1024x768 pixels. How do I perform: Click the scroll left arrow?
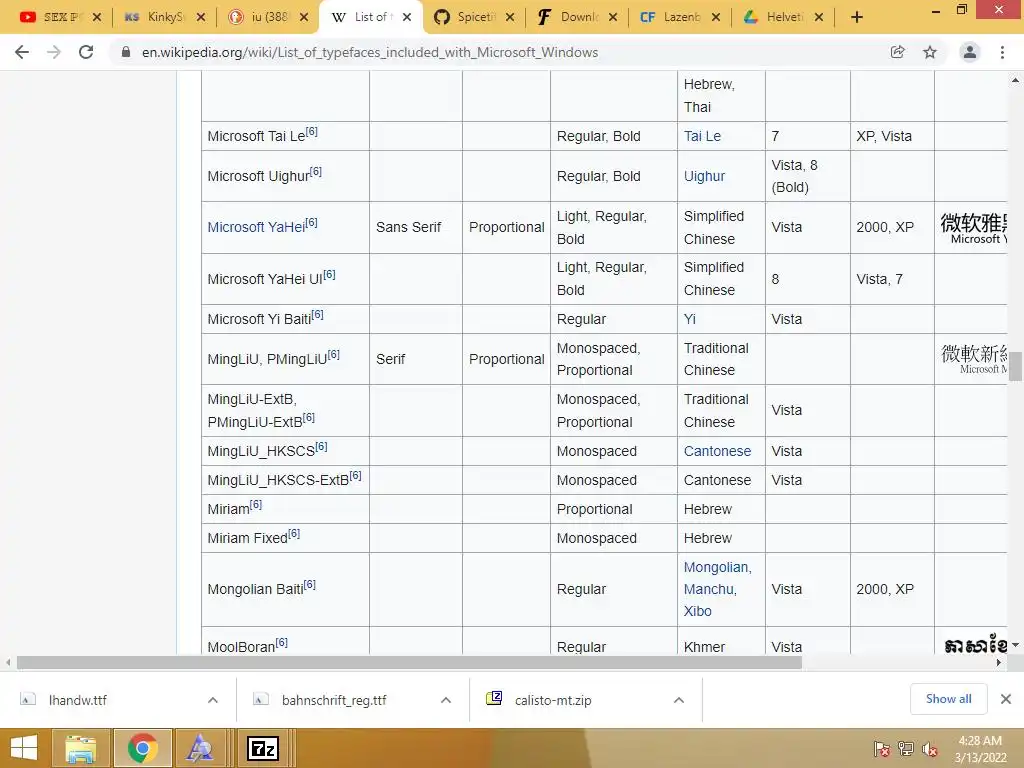tap(8, 663)
